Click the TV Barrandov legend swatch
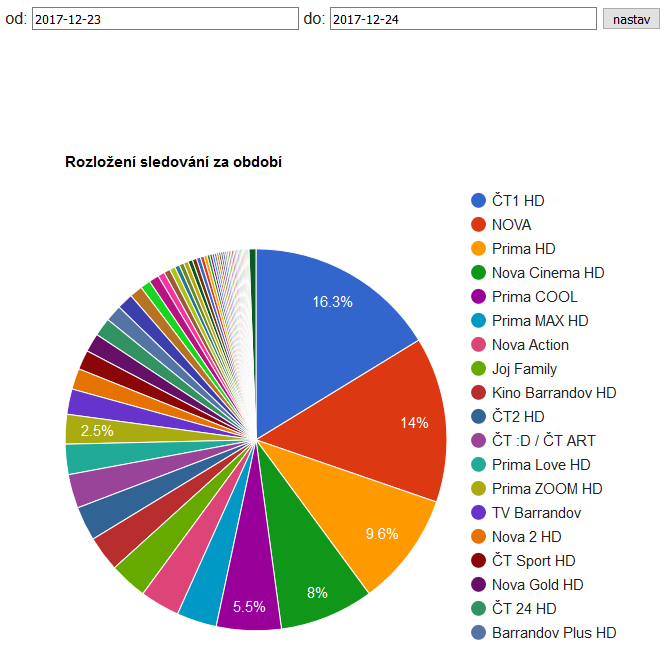 pyautogui.click(x=478, y=512)
